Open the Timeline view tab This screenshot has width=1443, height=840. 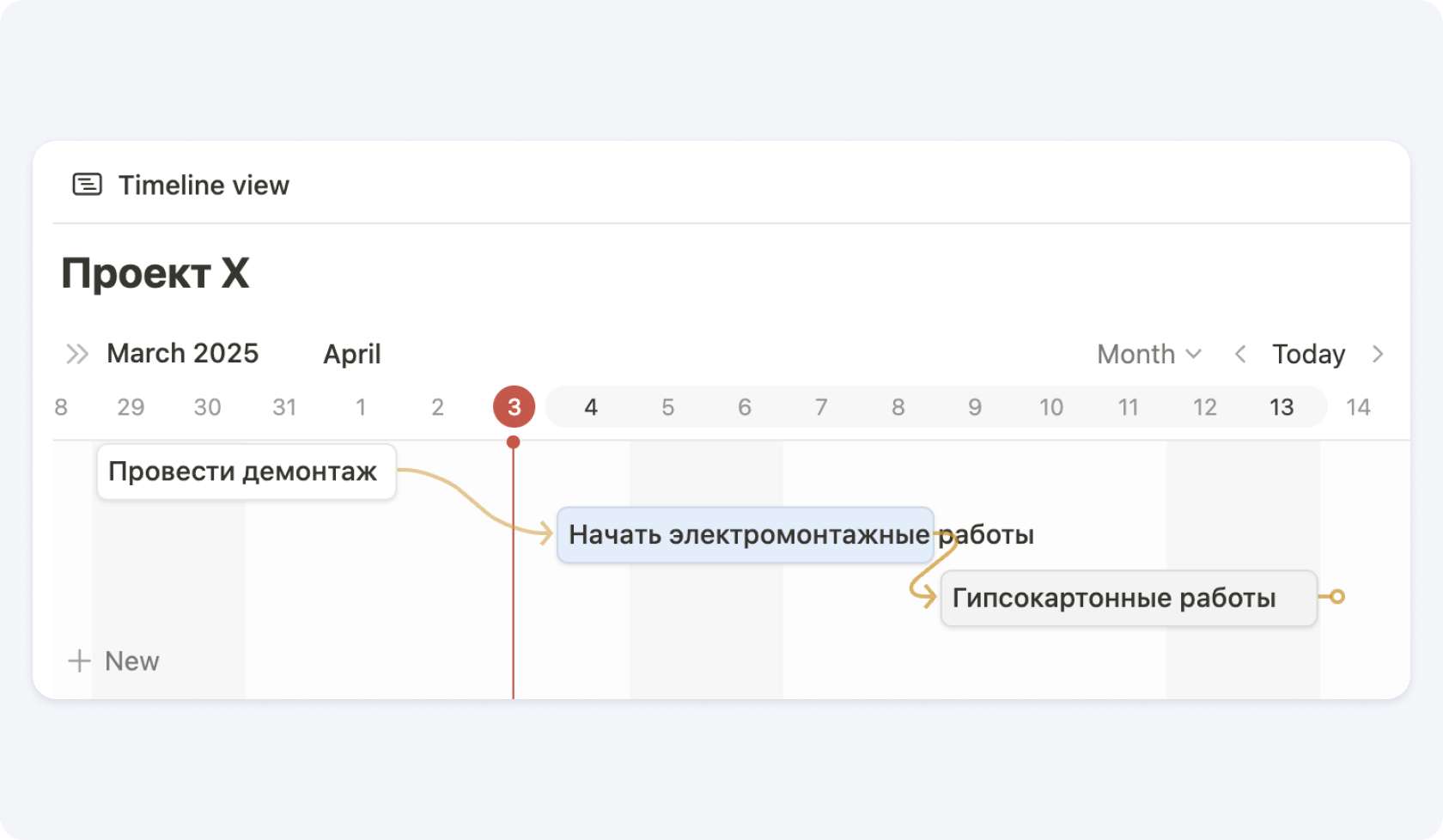(x=204, y=185)
